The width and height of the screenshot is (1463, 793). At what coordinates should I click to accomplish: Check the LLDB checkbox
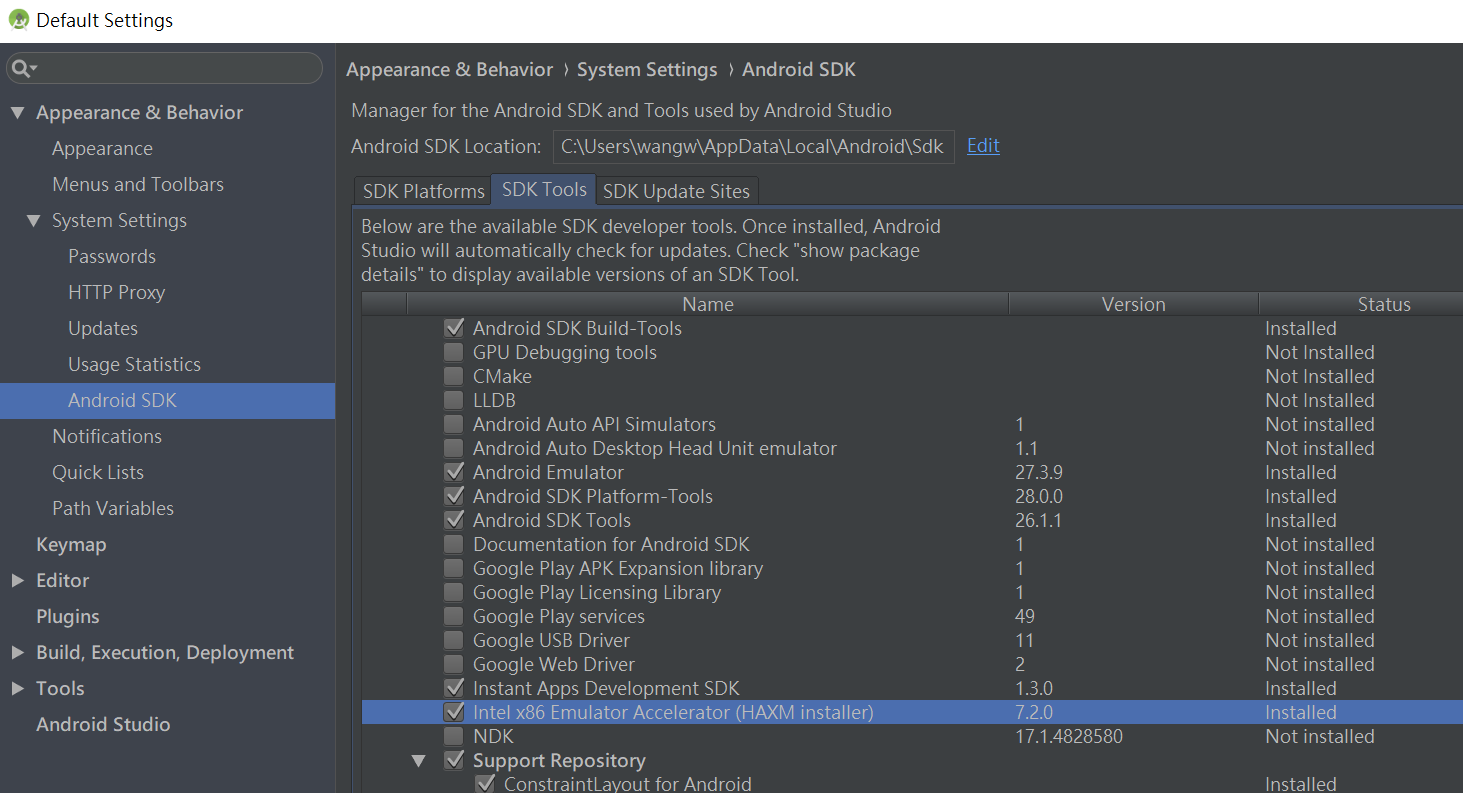[x=454, y=400]
